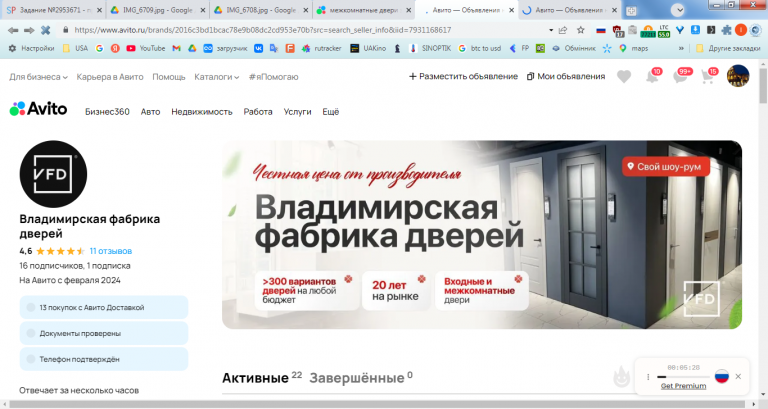The image size is (768, 409).
Task: Click Разместить объявление
Action: click(463, 76)
